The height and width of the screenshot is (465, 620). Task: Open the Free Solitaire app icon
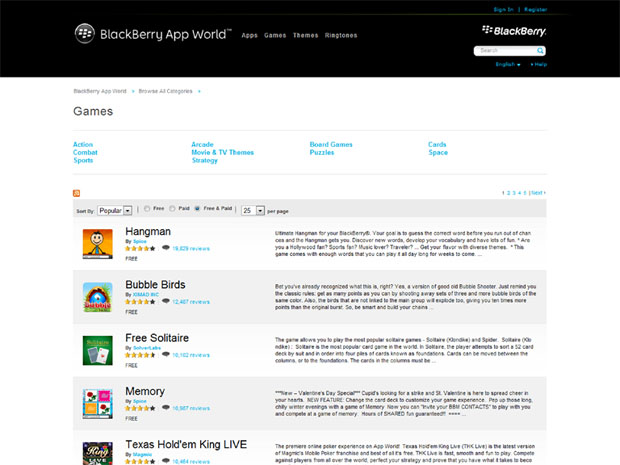coord(98,350)
